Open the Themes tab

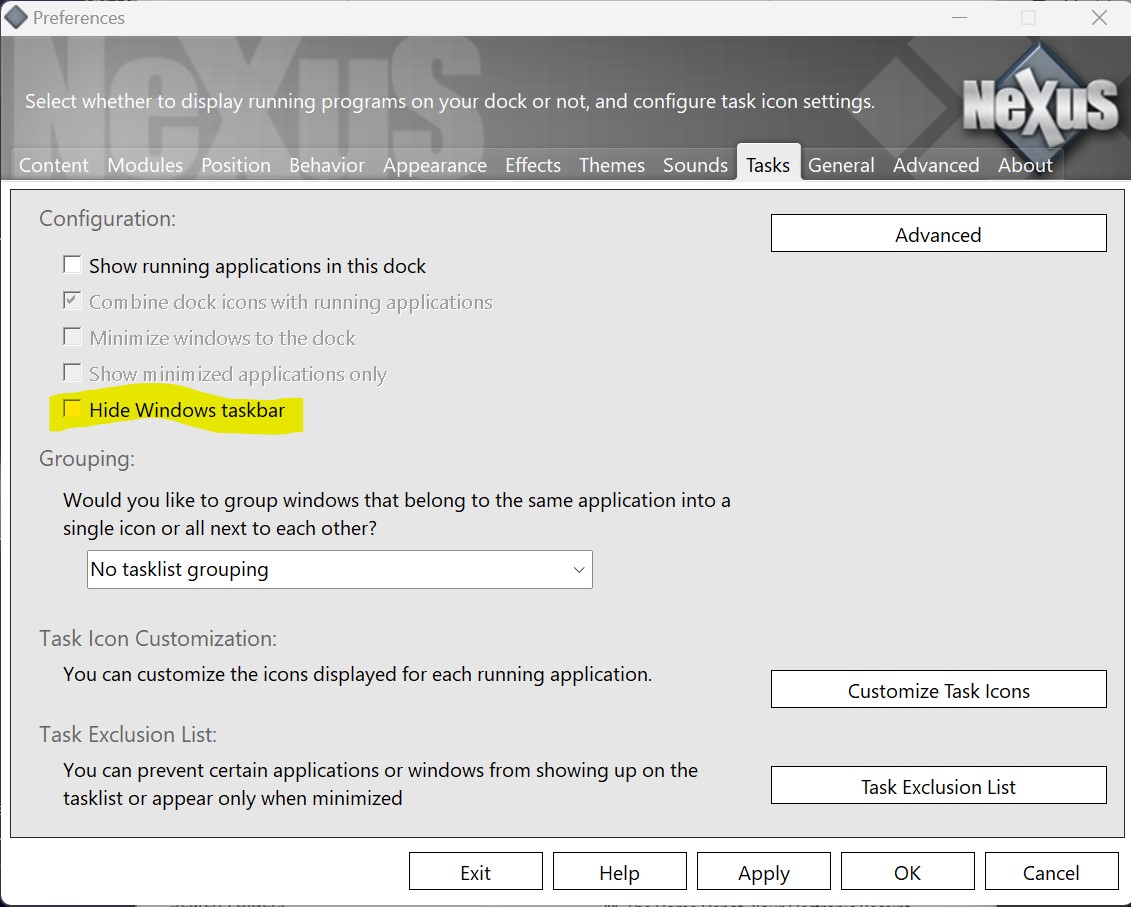(612, 165)
